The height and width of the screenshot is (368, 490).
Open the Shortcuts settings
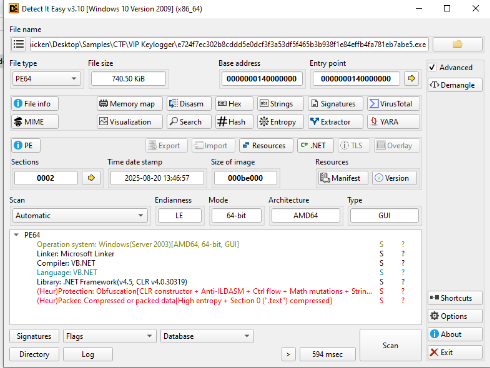pos(455,298)
